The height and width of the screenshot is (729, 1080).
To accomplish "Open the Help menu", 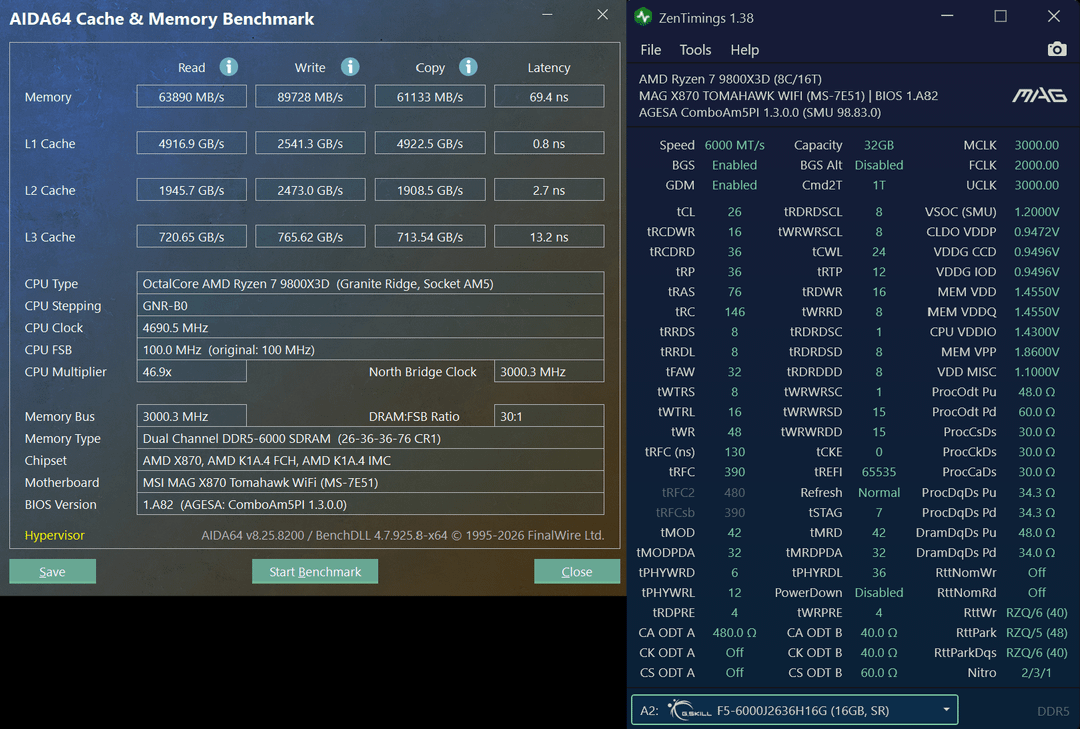I will point(745,50).
